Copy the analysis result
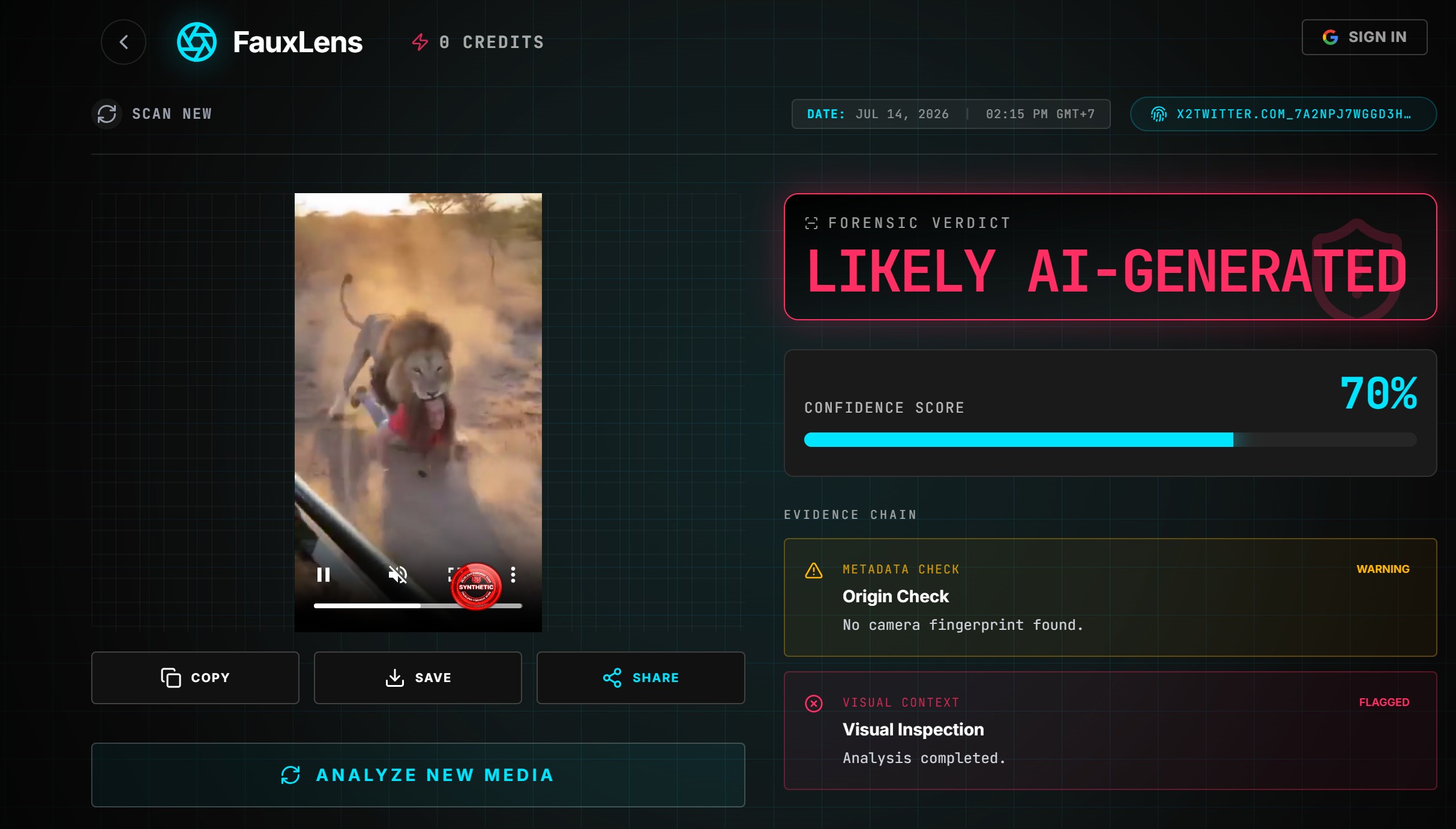1456x829 pixels. point(195,678)
